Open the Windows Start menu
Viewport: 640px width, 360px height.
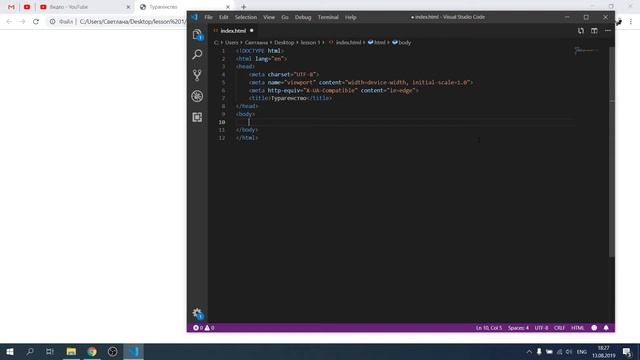click(10, 351)
